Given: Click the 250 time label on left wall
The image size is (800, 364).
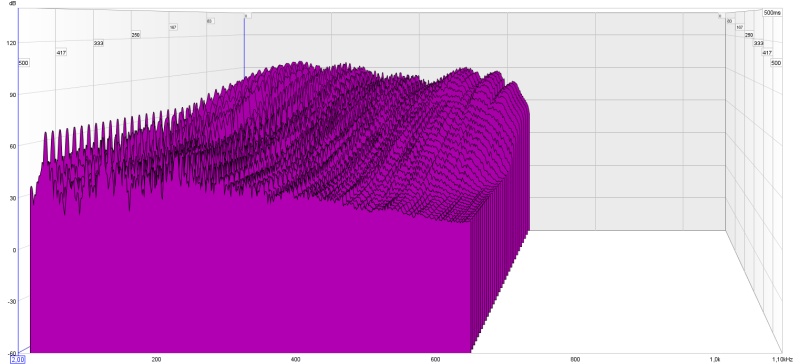Looking at the screenshot, I should pyautogui.click(x=136, y=35).
